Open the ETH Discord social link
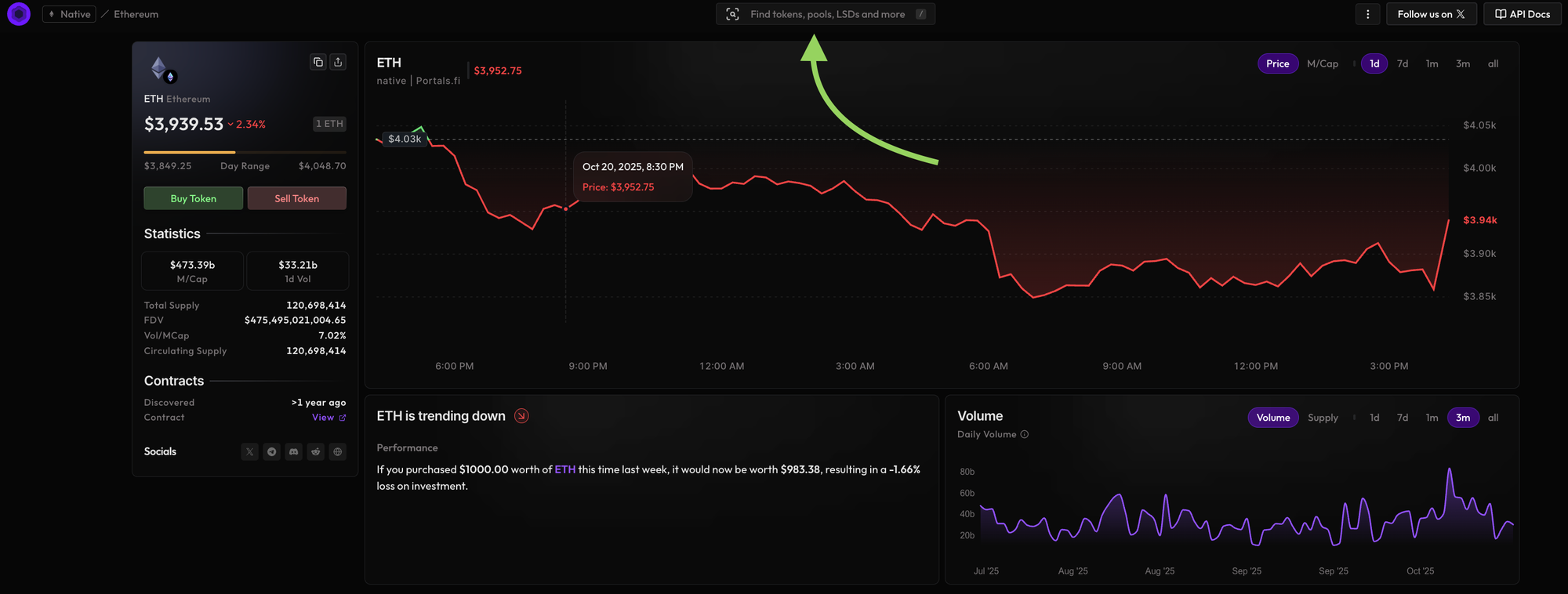The image size is (1568, 594). pos(294,451)
